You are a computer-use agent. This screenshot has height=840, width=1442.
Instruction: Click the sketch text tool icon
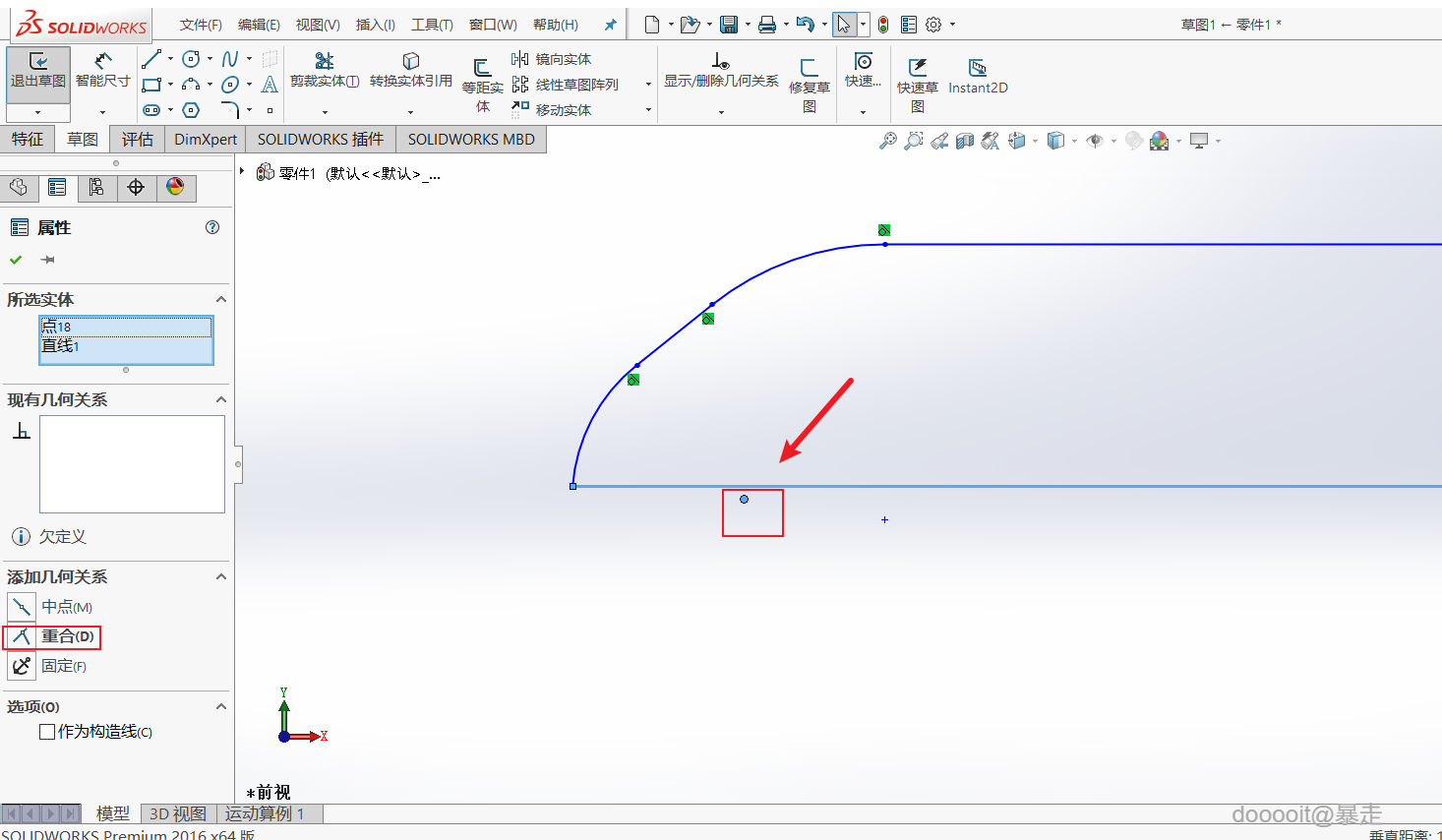(270, 85)
